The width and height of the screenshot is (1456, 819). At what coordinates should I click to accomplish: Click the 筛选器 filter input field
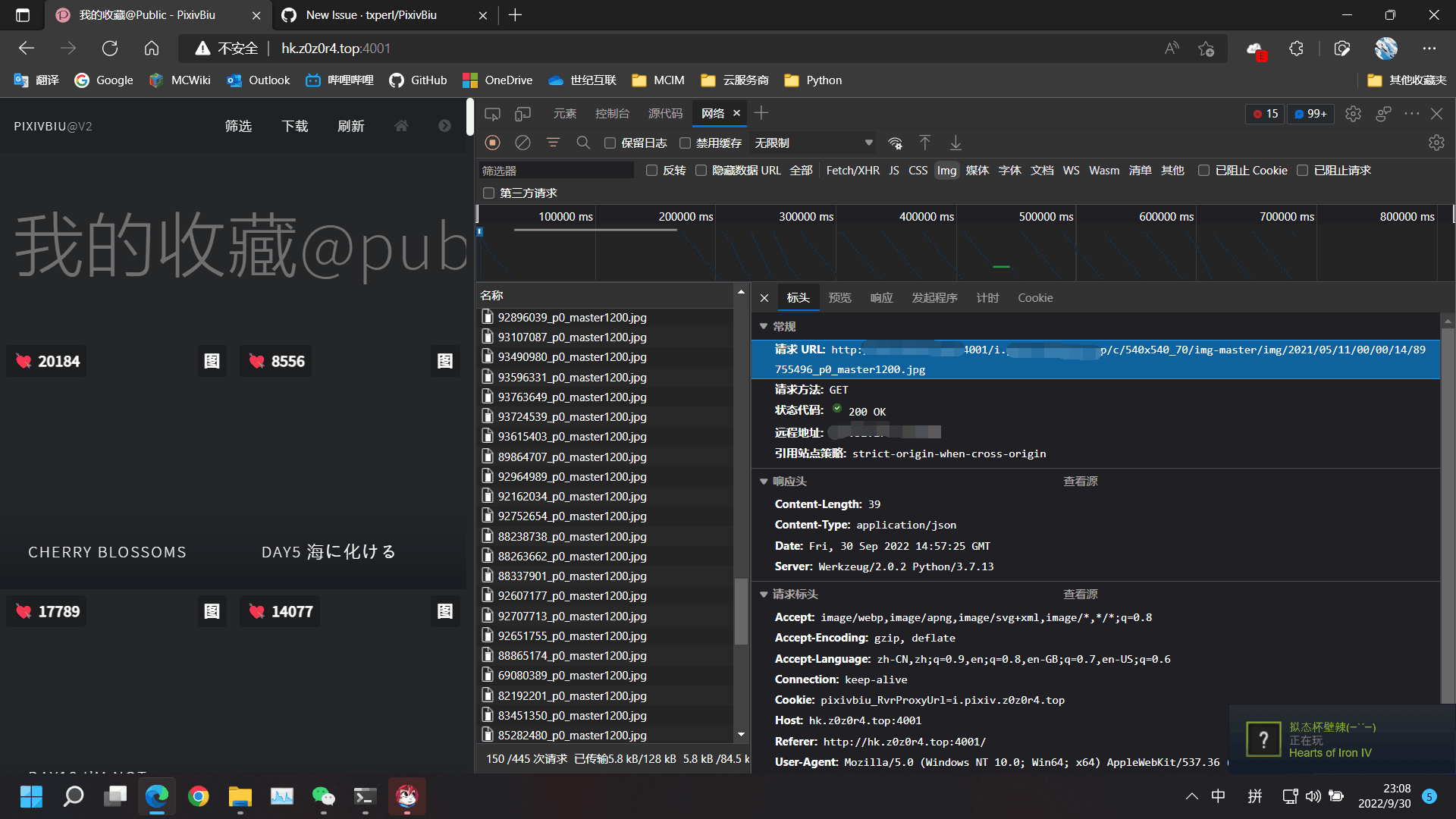coord(556,171)
